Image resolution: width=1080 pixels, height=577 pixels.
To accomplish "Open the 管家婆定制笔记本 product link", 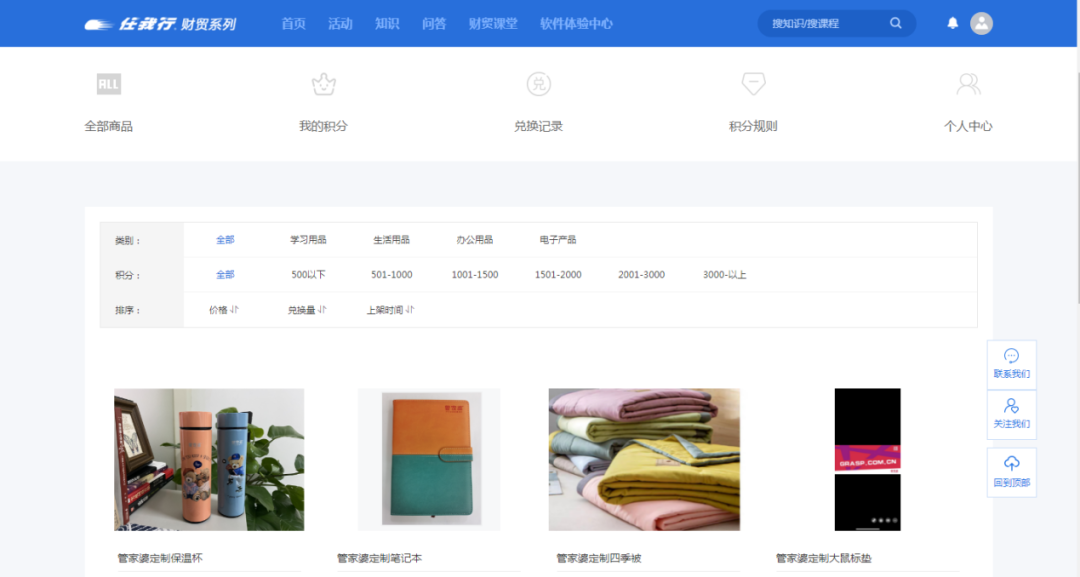I will [x=379, y=558].
